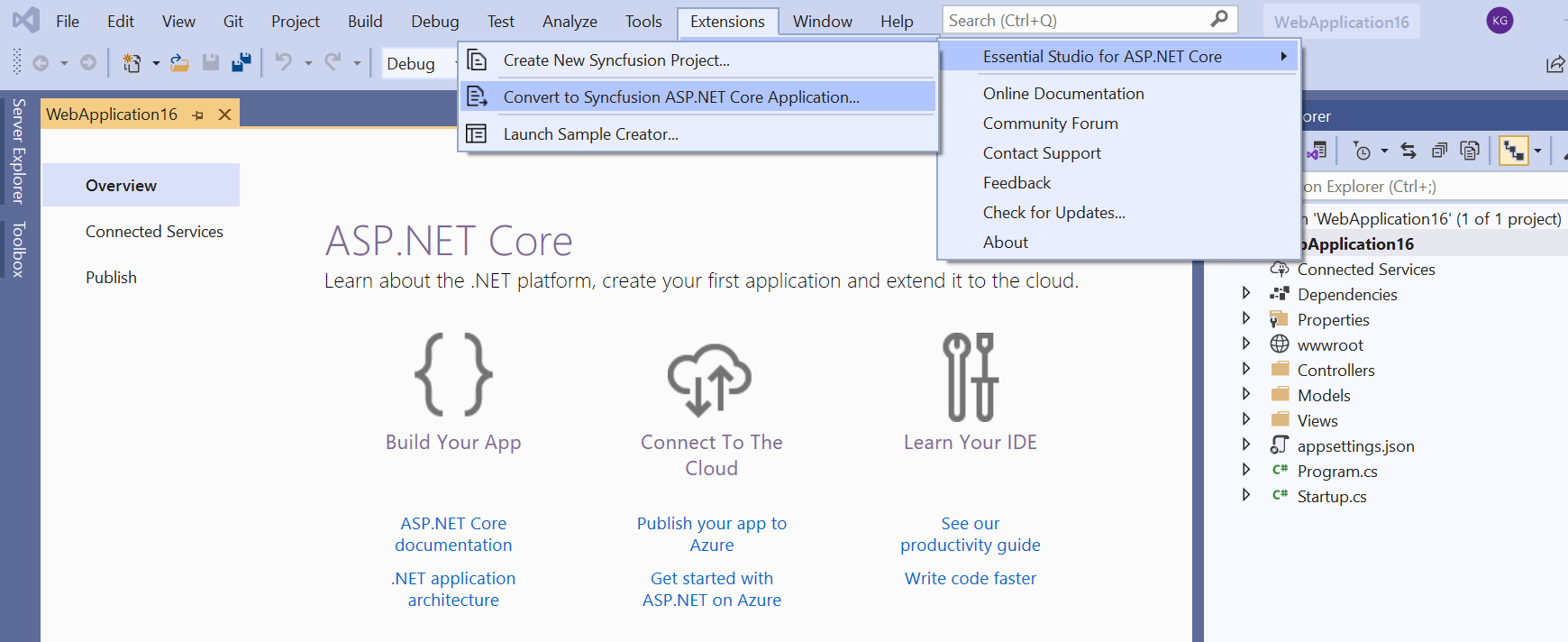Screen dimensions: 1568x642
Task: Open the Pending Changes Filter dropdown arrow
Action: (x=1384, y=151)
